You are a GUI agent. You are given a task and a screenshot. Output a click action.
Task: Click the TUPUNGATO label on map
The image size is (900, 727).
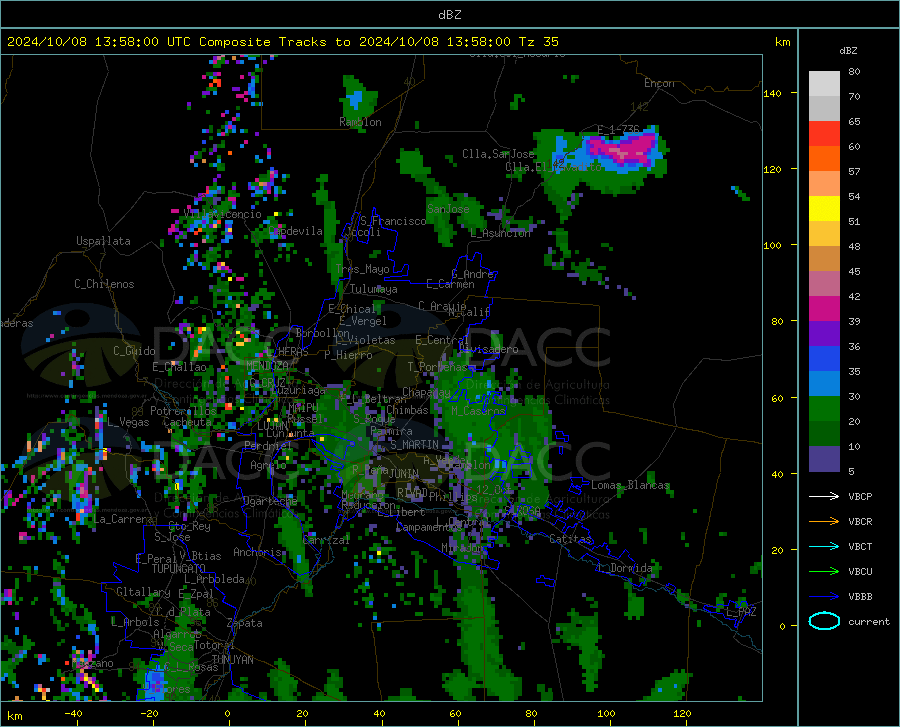click(x=179, y=569)
